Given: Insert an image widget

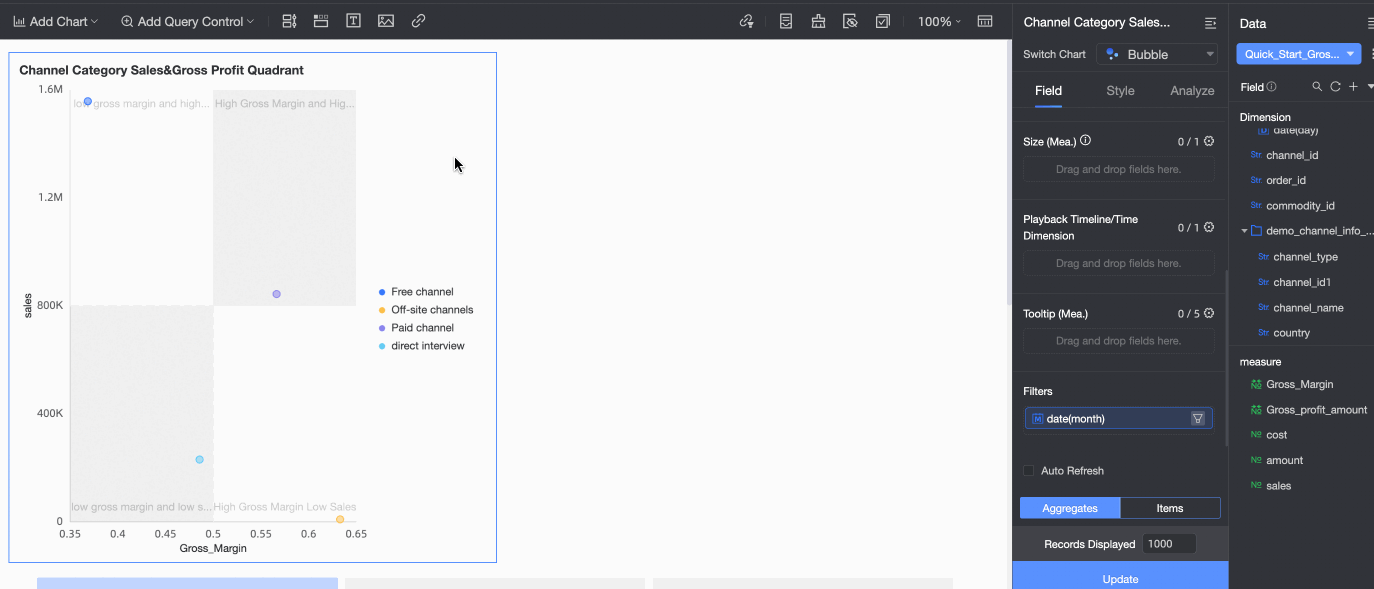Looking at the screenshot, I should click(x=386, y=21).
